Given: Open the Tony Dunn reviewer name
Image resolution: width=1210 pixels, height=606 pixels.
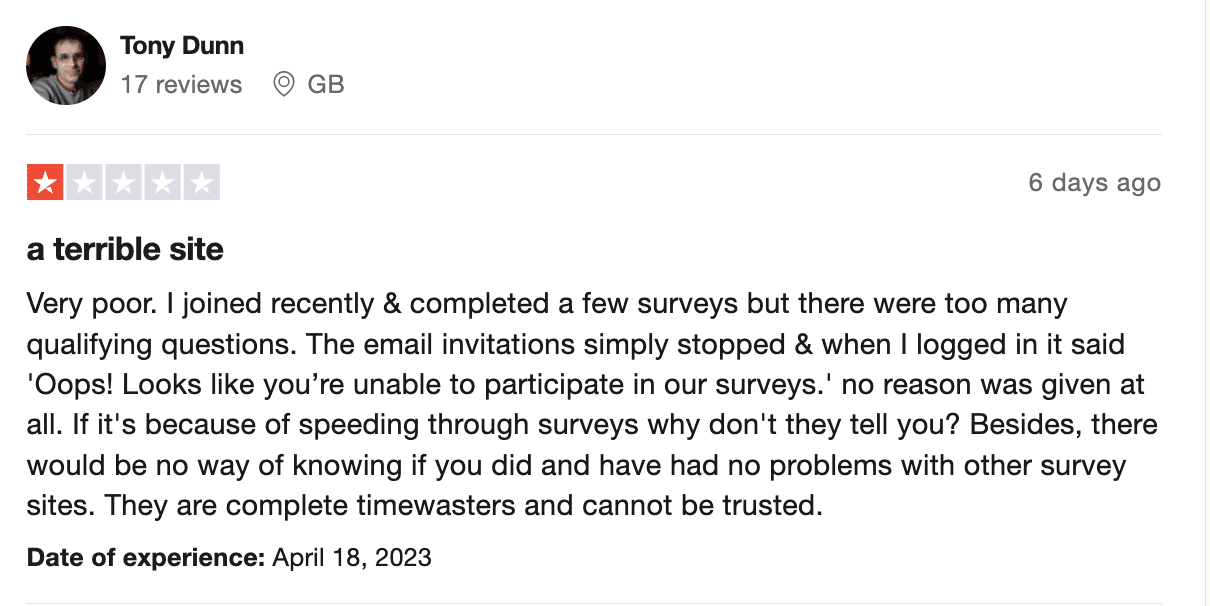Looking at the screenshot, I should (x=182, y=46).
